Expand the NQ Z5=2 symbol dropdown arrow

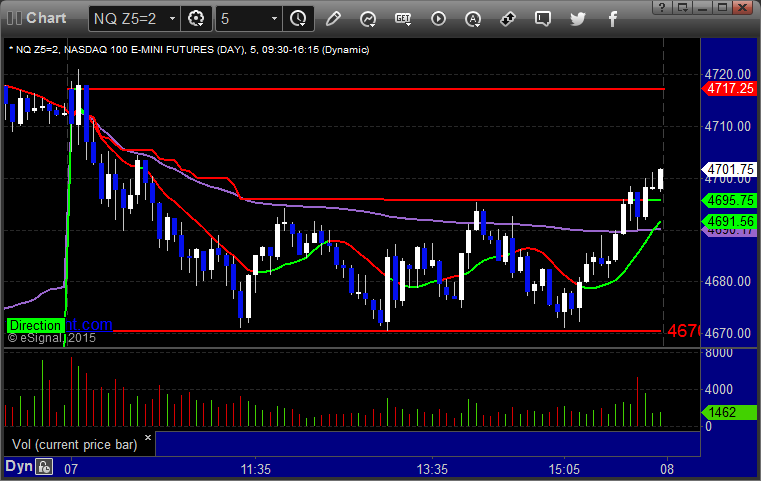point(172,19)
